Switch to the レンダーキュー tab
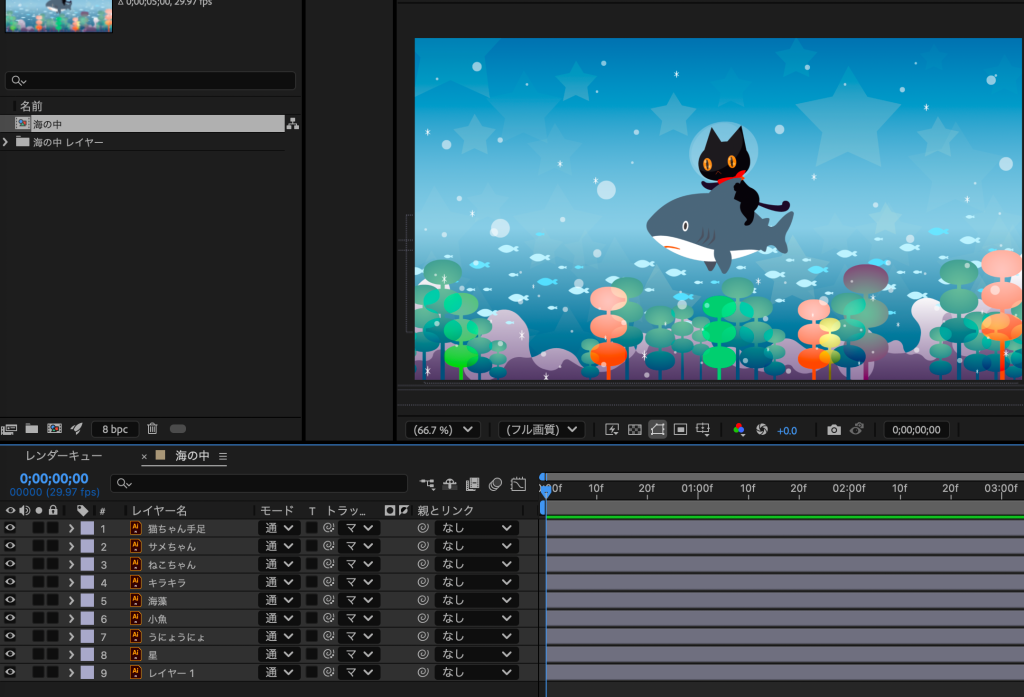Viewport: 1024px width, 697px height. [63, 456]
